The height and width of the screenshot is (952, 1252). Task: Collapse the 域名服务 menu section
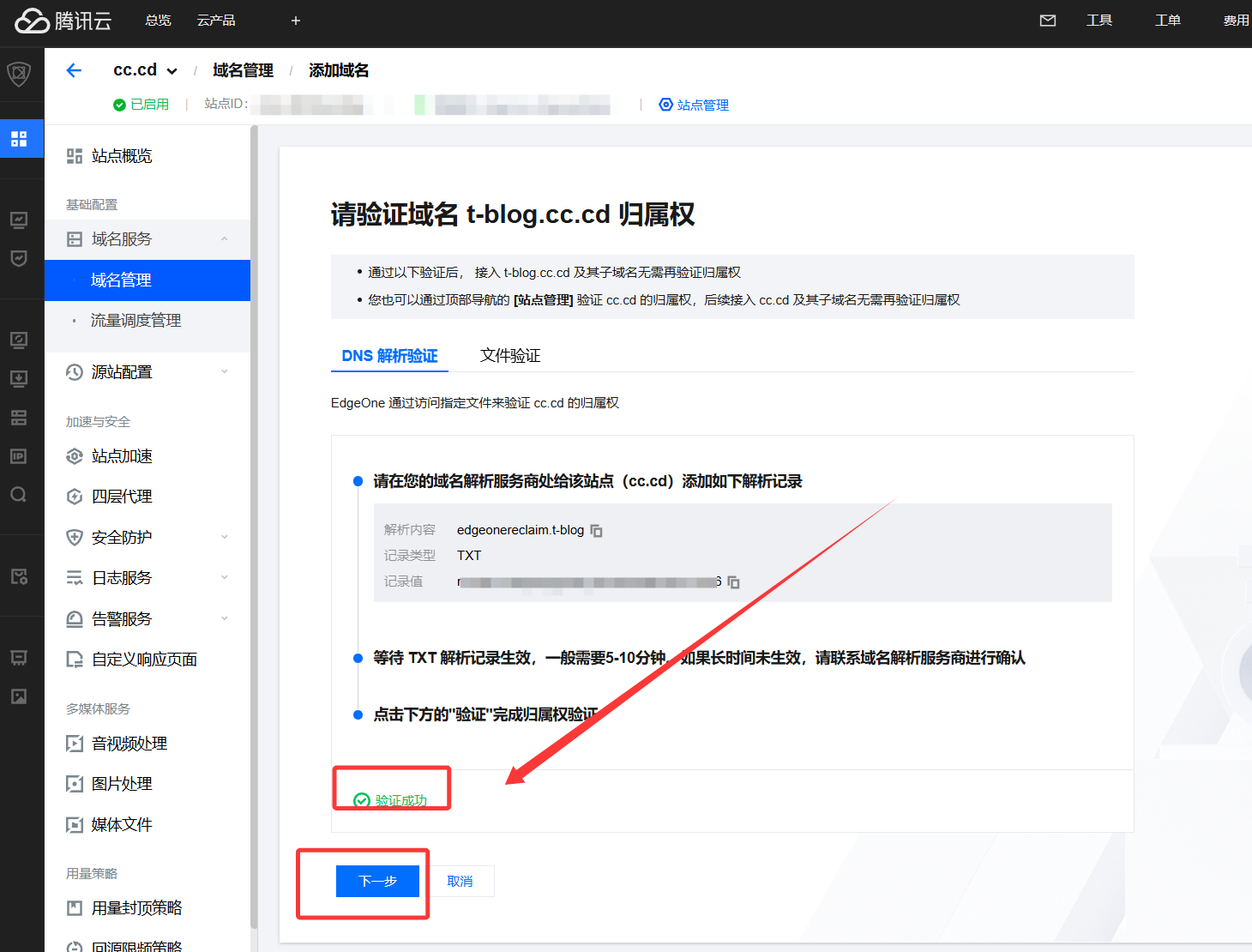point(225,239)
